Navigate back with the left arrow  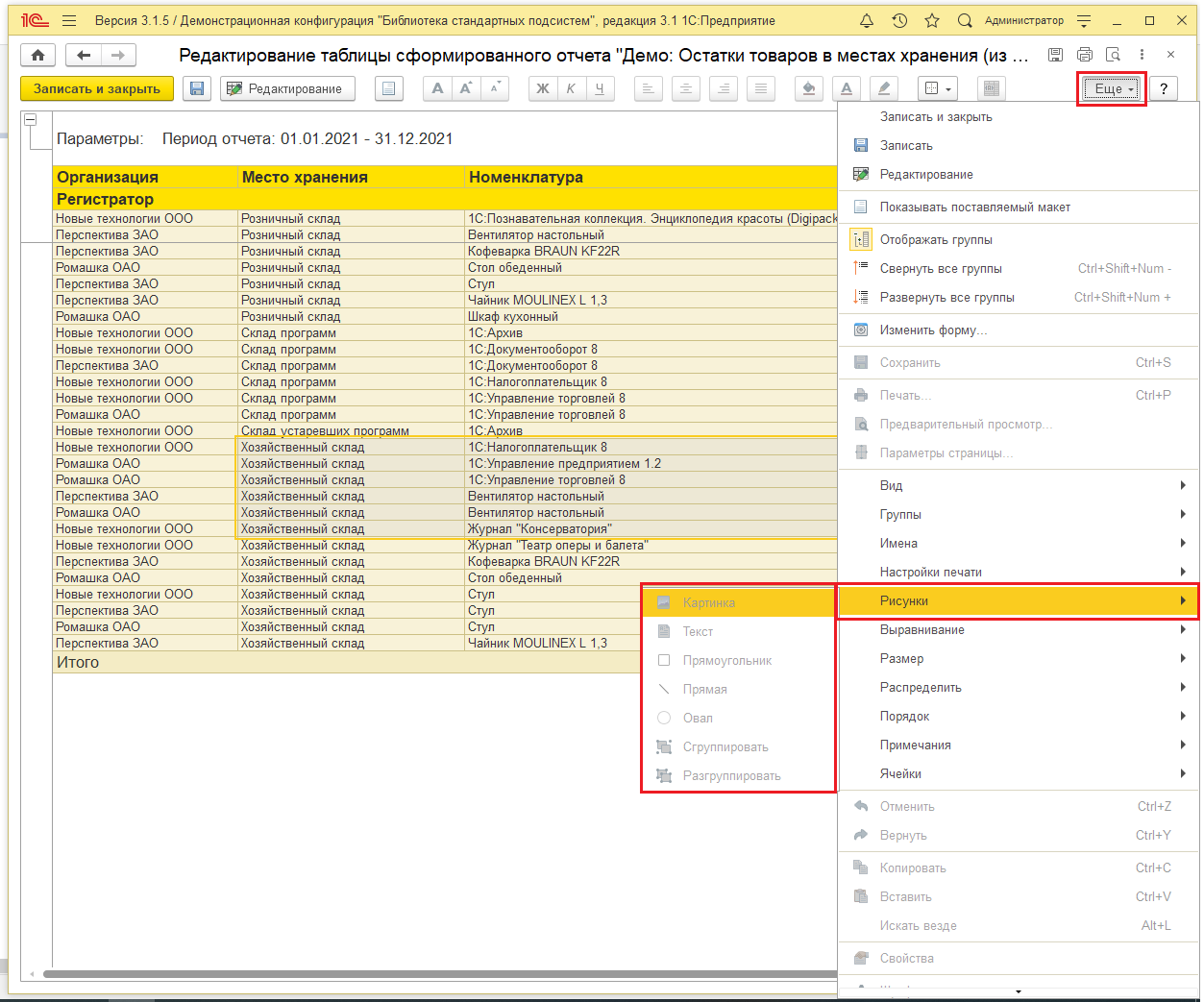(x=84, y=56)
